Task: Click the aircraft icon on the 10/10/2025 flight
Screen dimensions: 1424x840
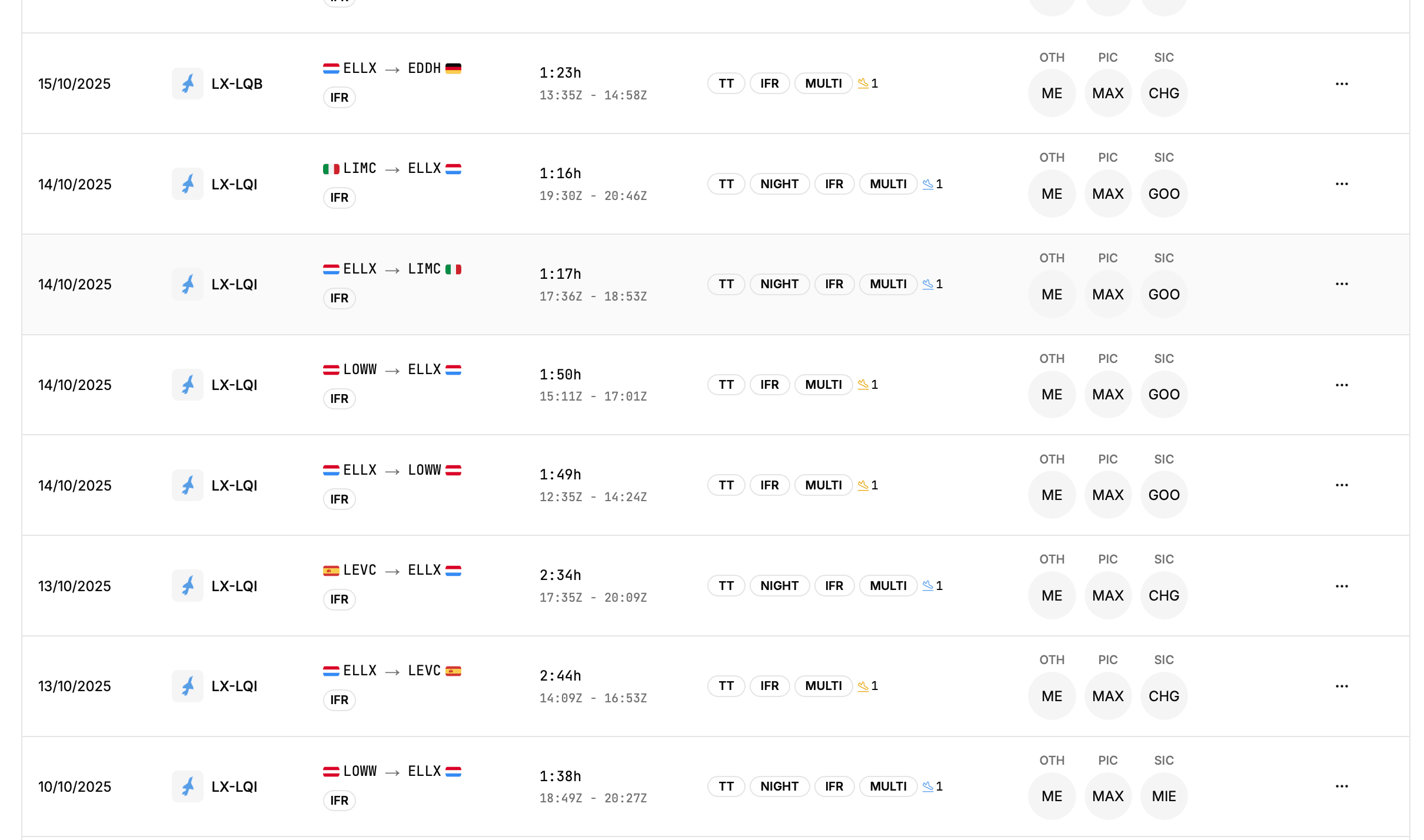Action: (188, 786)
